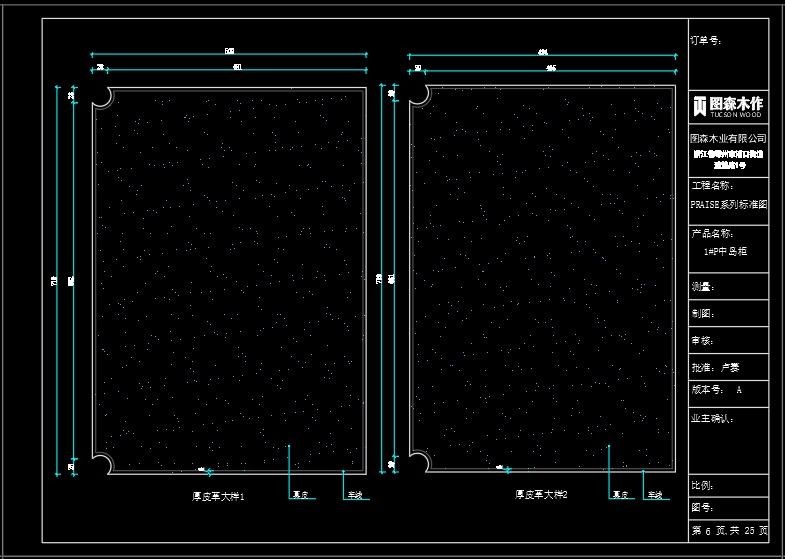Select the 比例 scale field
The image size is (785, 559).
click(x=703, y=486)
